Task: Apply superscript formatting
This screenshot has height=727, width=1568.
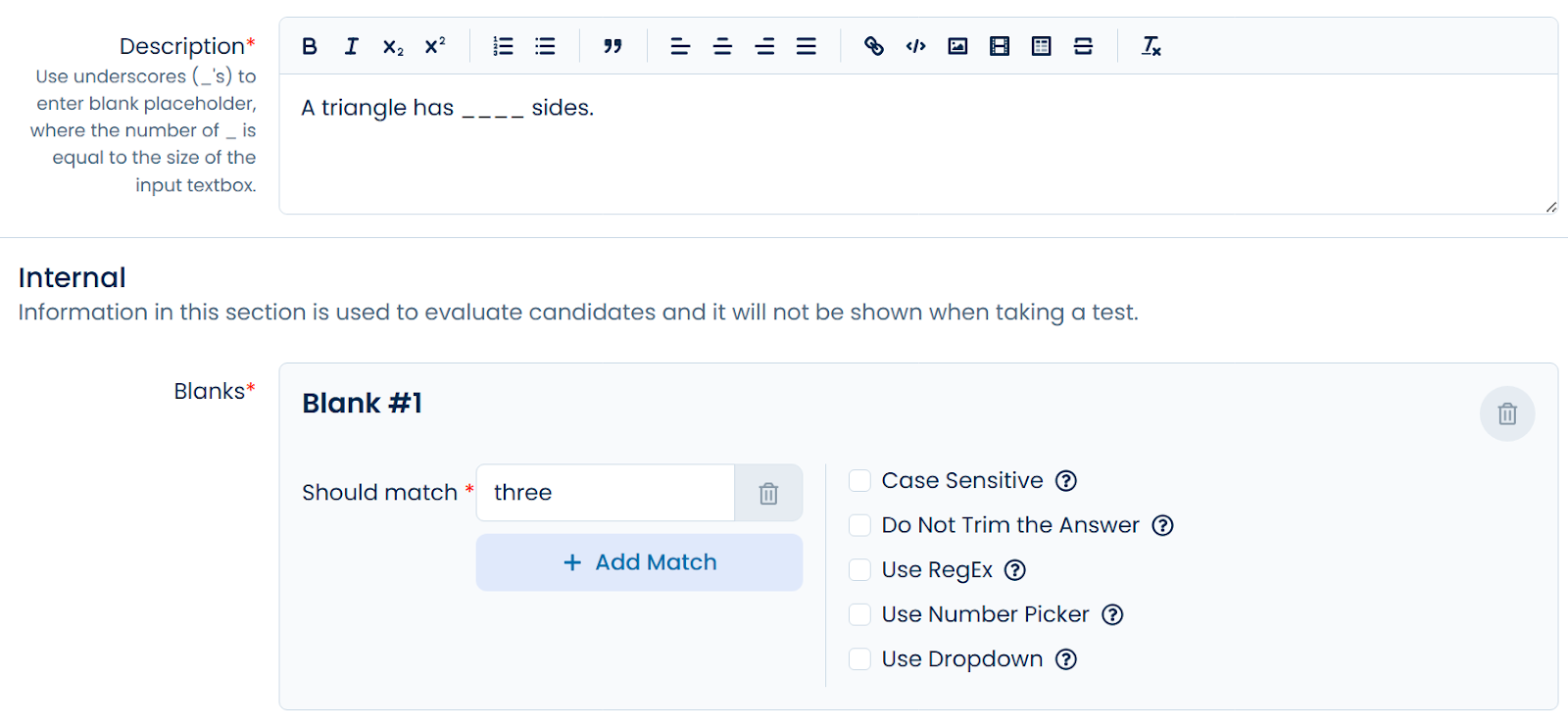Action: pyautogui.click(x=435, y=46)
